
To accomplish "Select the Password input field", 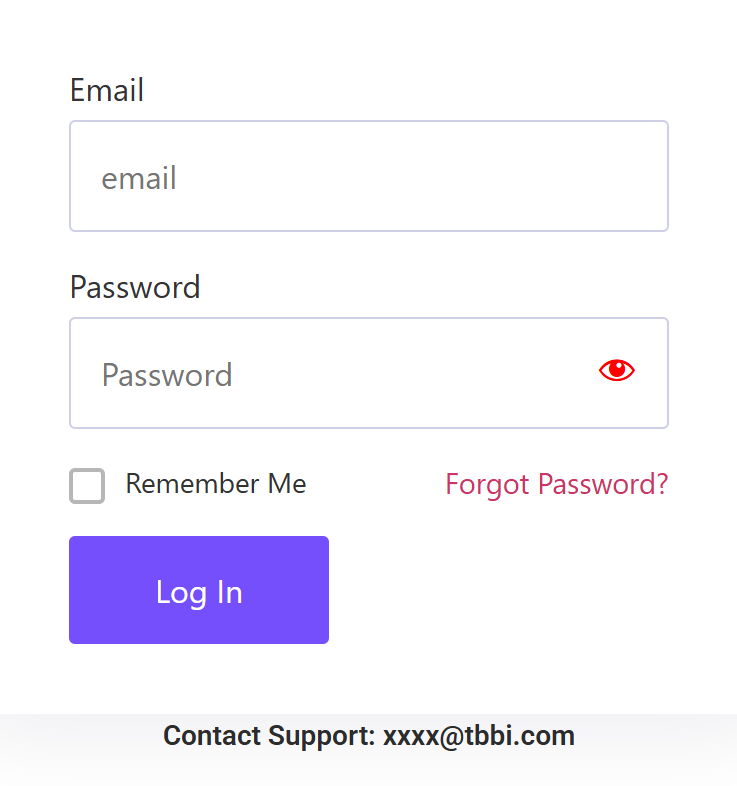I will (x=368, y=373).
